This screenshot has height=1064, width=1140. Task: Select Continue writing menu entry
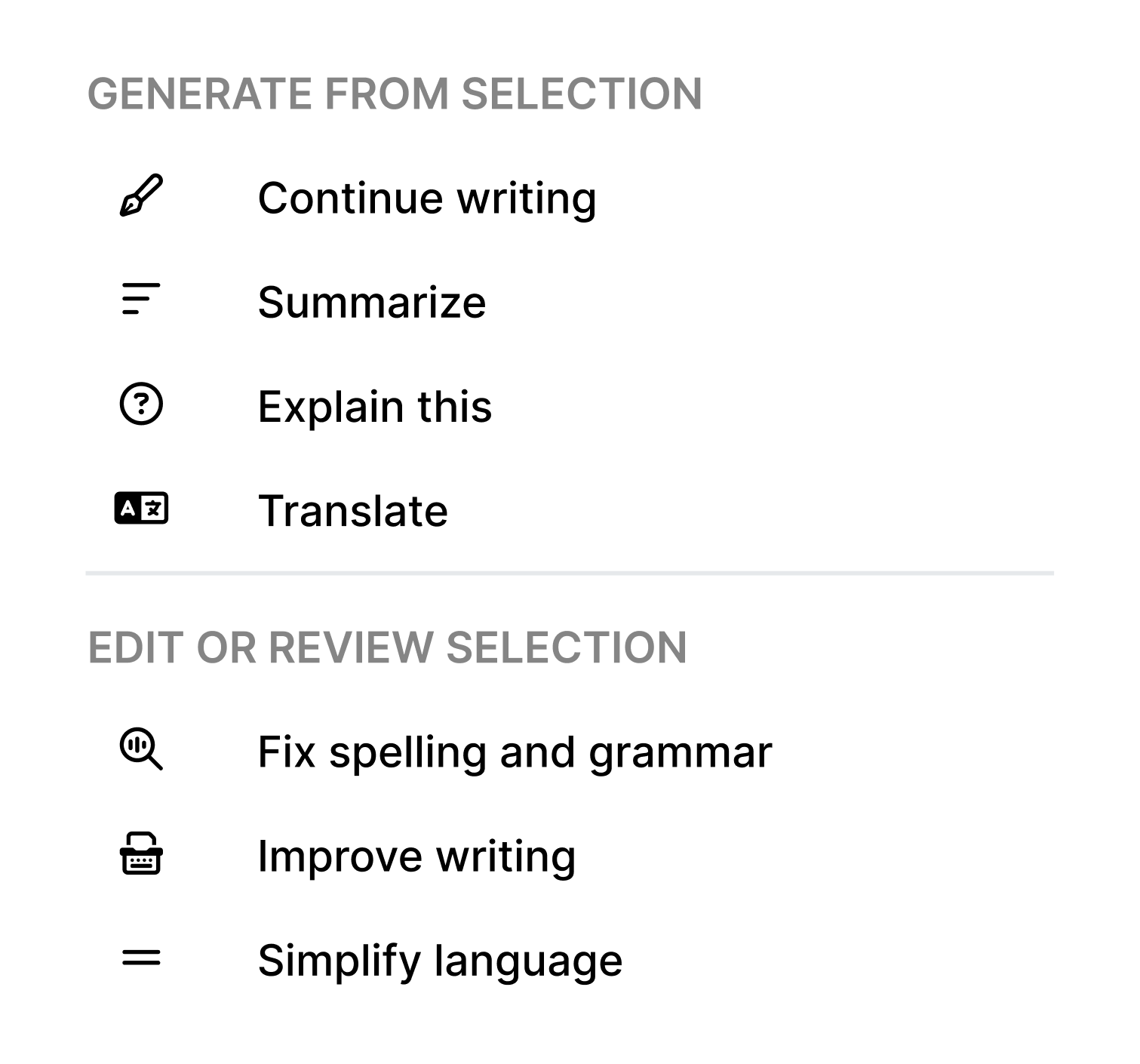pyautogui.click(x=426, y=198)
